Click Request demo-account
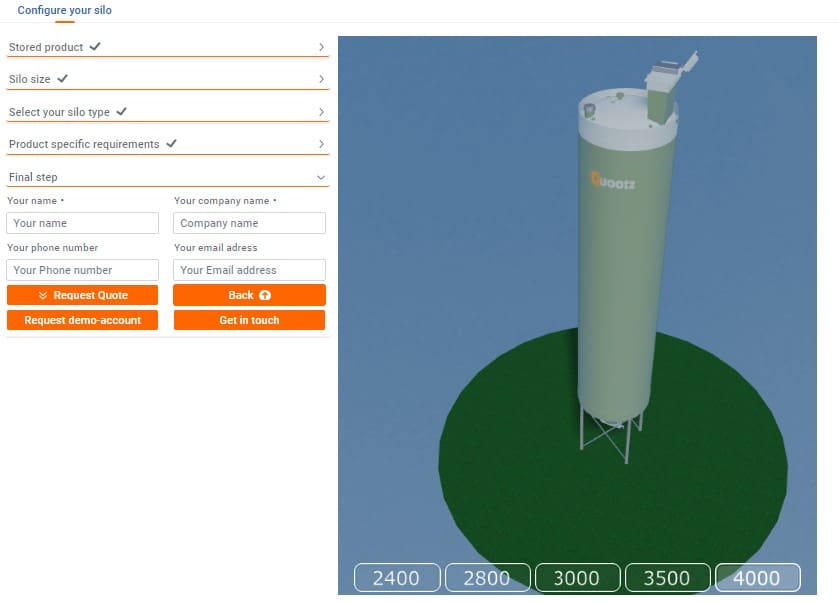Viewport: 839px width, 603px height. tap(82, 320)
